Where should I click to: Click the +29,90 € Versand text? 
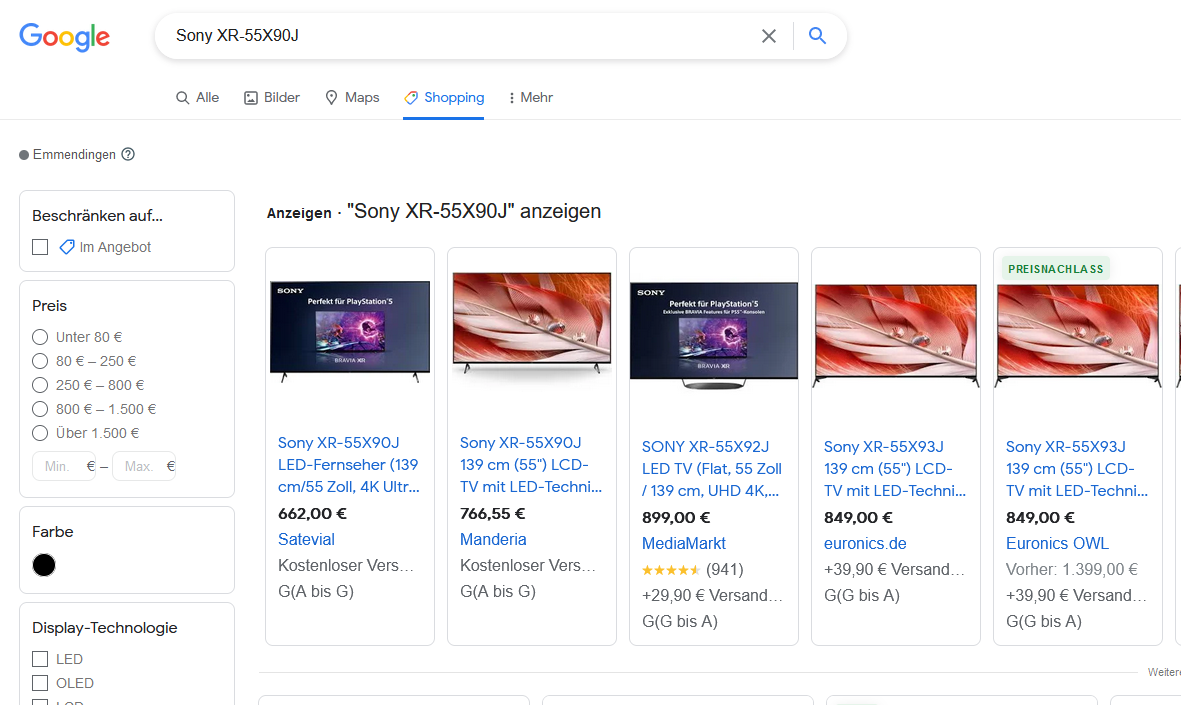tap(712, 596)
